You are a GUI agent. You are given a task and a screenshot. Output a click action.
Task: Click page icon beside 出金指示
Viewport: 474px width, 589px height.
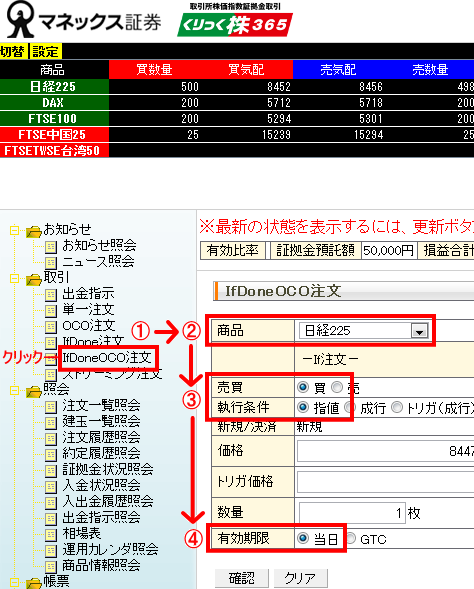coord(51,295)
